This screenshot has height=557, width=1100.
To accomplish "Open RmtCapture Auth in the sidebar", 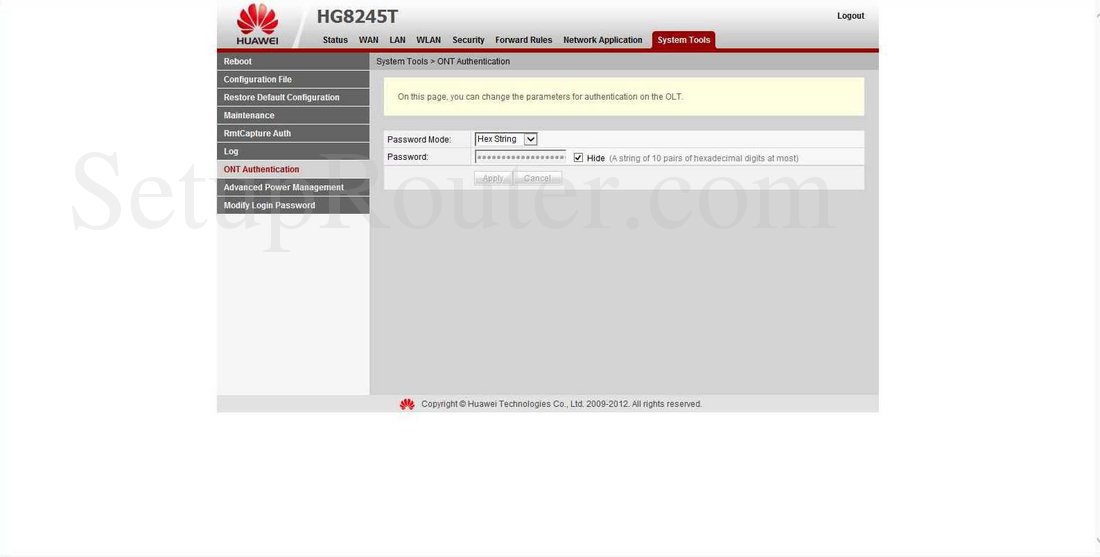I will (x=293, y=133).
